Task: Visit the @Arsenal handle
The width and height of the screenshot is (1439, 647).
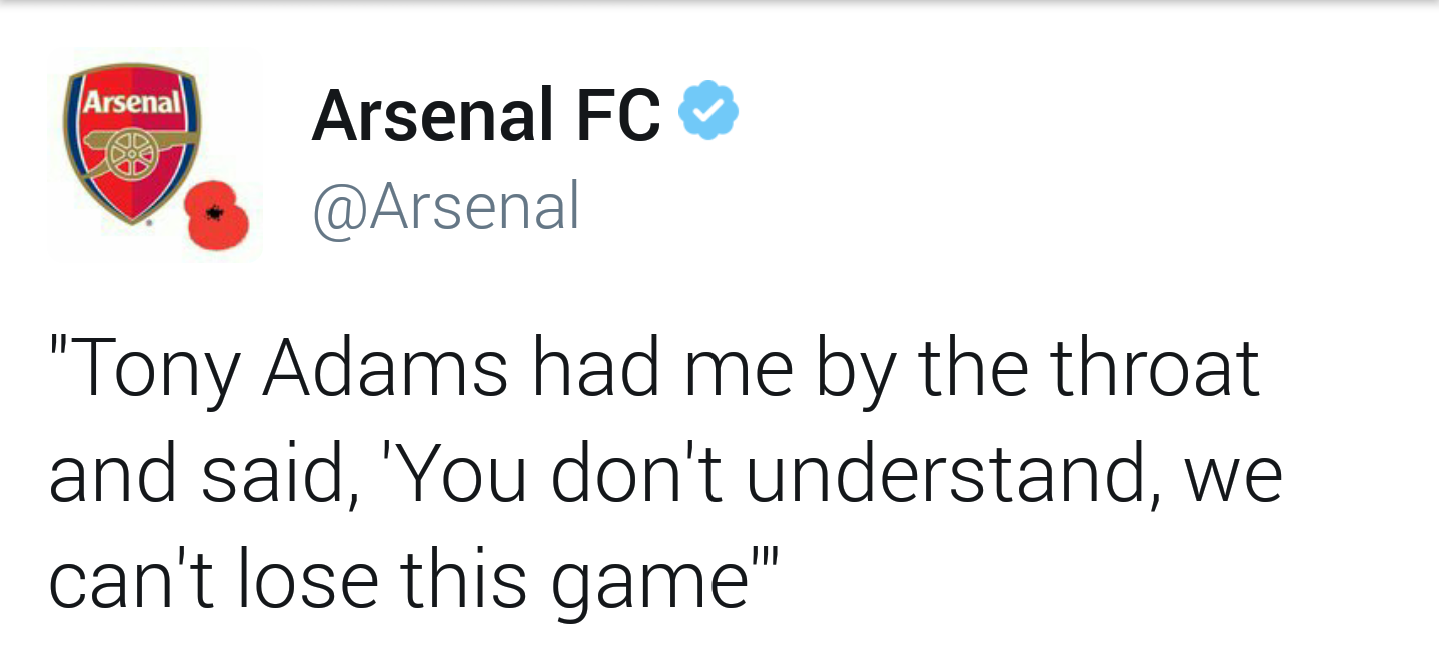Action: [x=446, y=208]
